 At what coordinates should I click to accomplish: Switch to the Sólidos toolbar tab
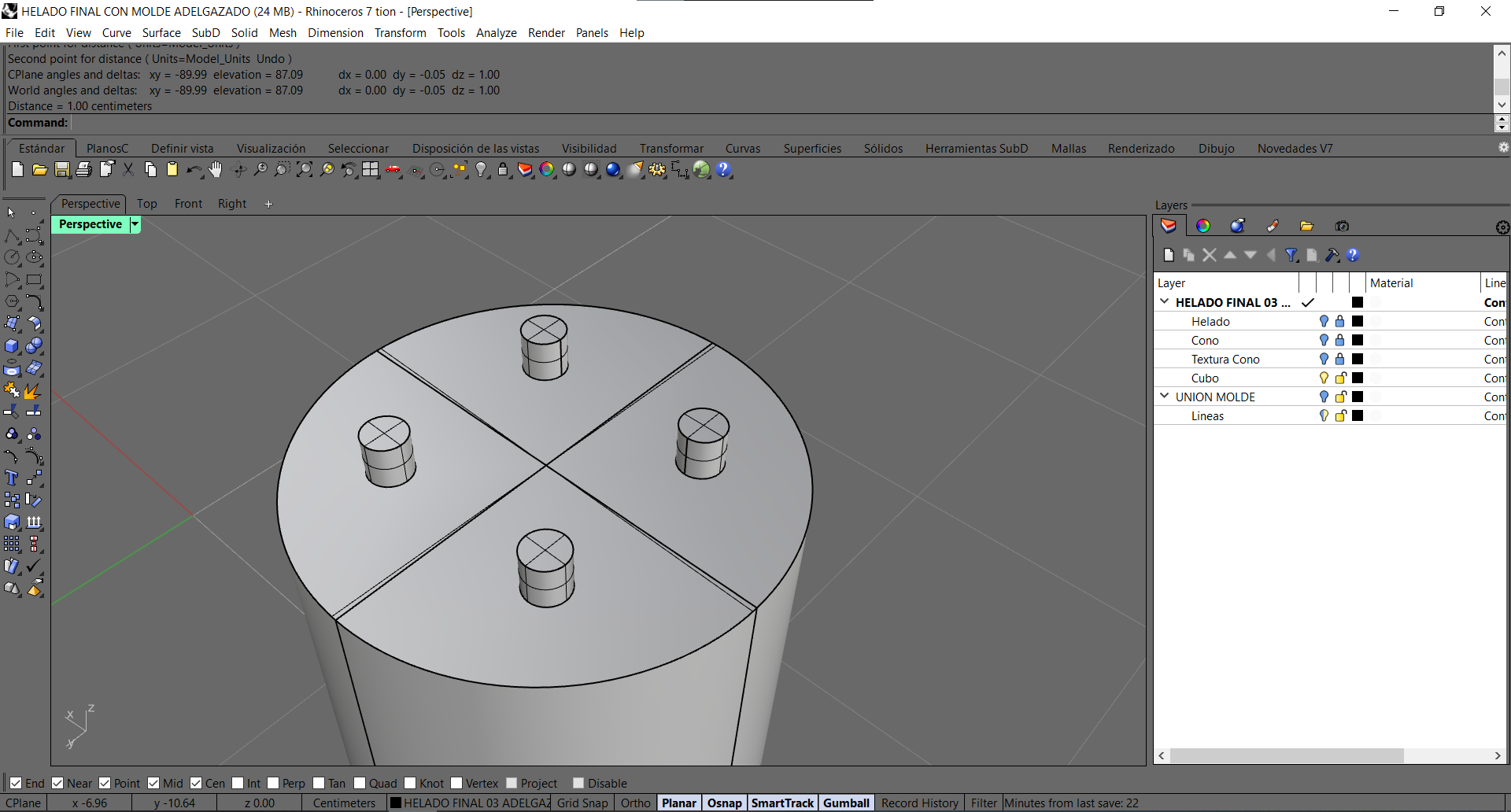click(883, 148)
